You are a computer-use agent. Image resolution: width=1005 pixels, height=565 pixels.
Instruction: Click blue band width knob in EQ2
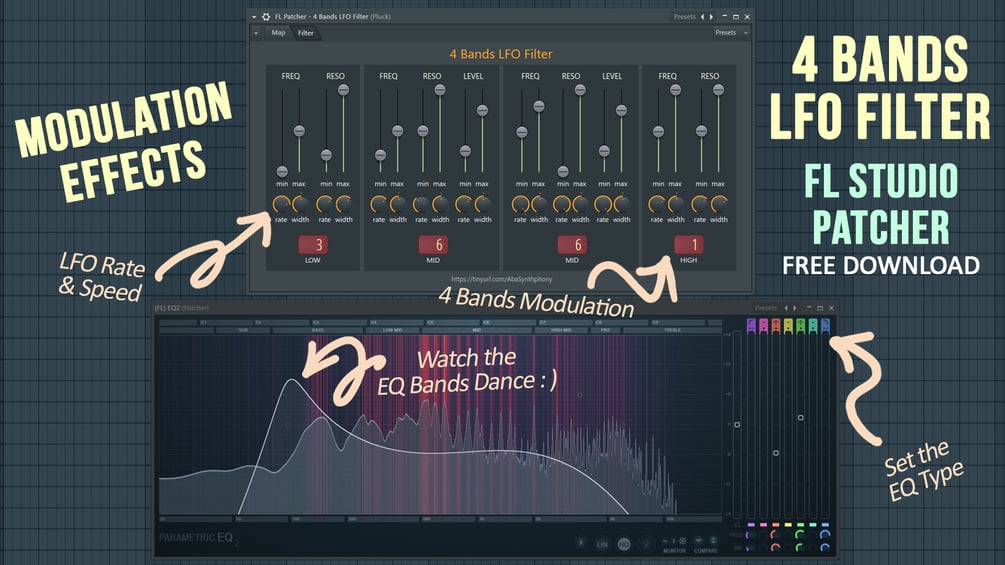click(x=826, y=548)
